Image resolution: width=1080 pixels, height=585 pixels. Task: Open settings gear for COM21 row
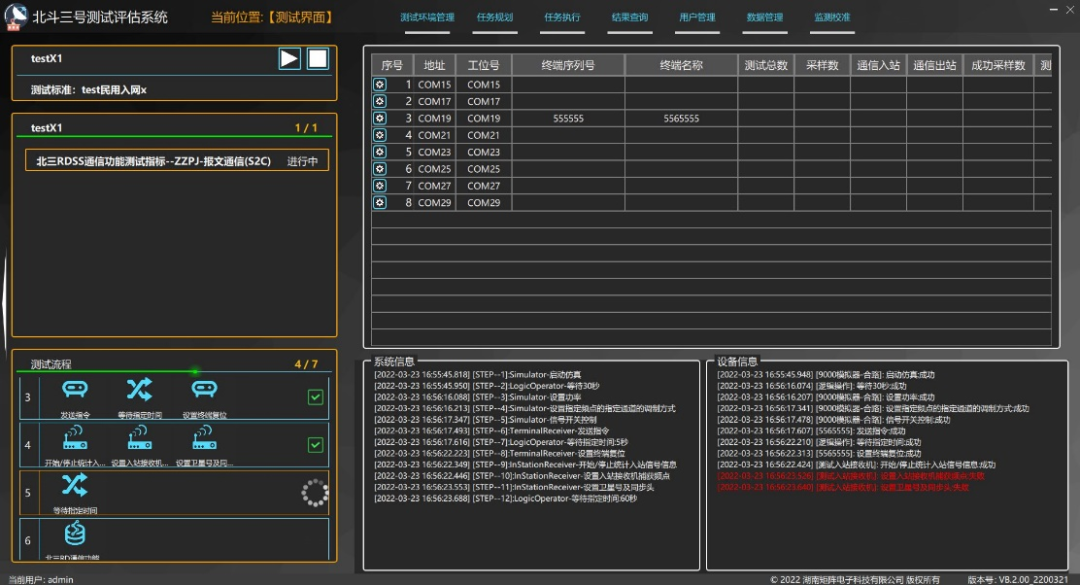[x=380, y=135]
